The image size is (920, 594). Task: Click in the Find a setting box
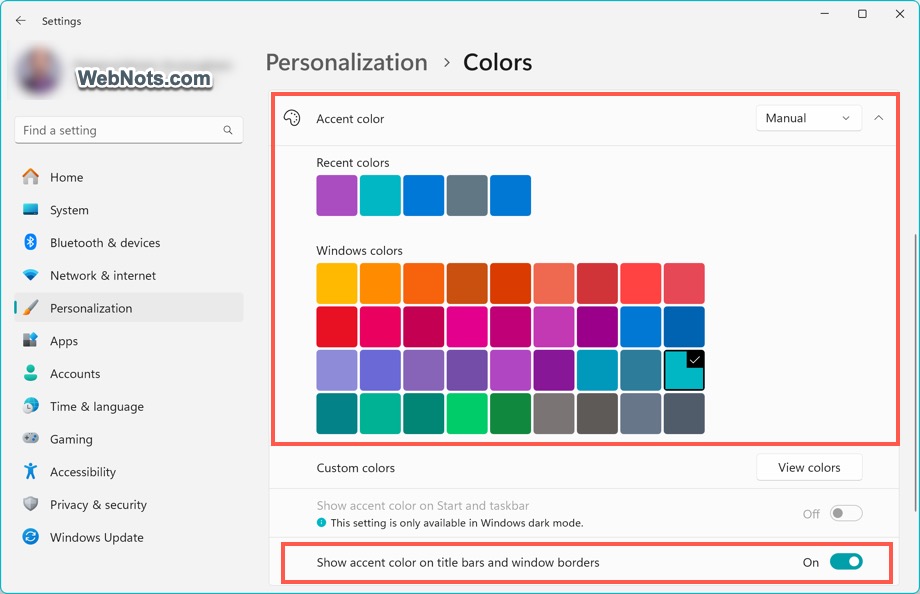point(128,130)
